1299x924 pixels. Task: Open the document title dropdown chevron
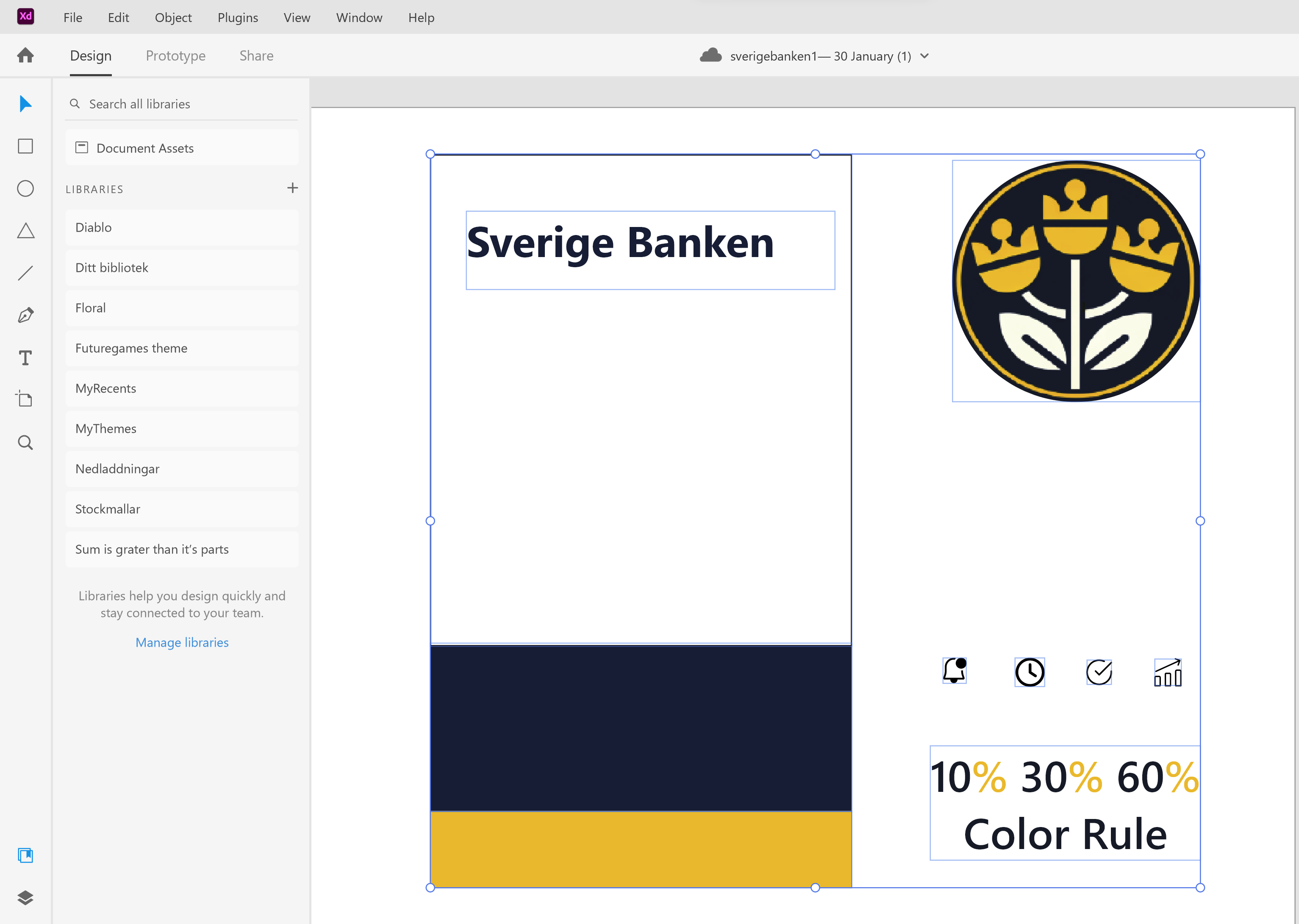click(924, 56)
